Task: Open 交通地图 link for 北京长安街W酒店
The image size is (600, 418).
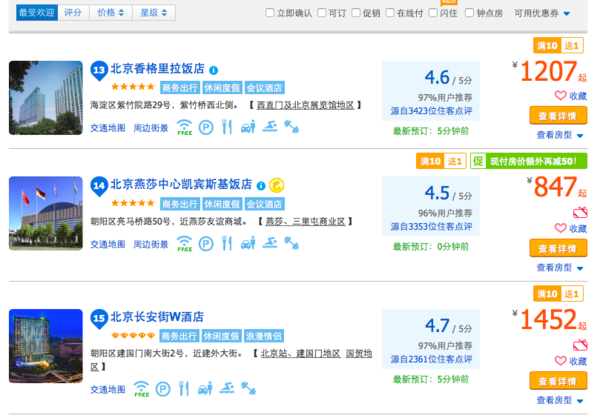Action: click(x=108, y=388)
